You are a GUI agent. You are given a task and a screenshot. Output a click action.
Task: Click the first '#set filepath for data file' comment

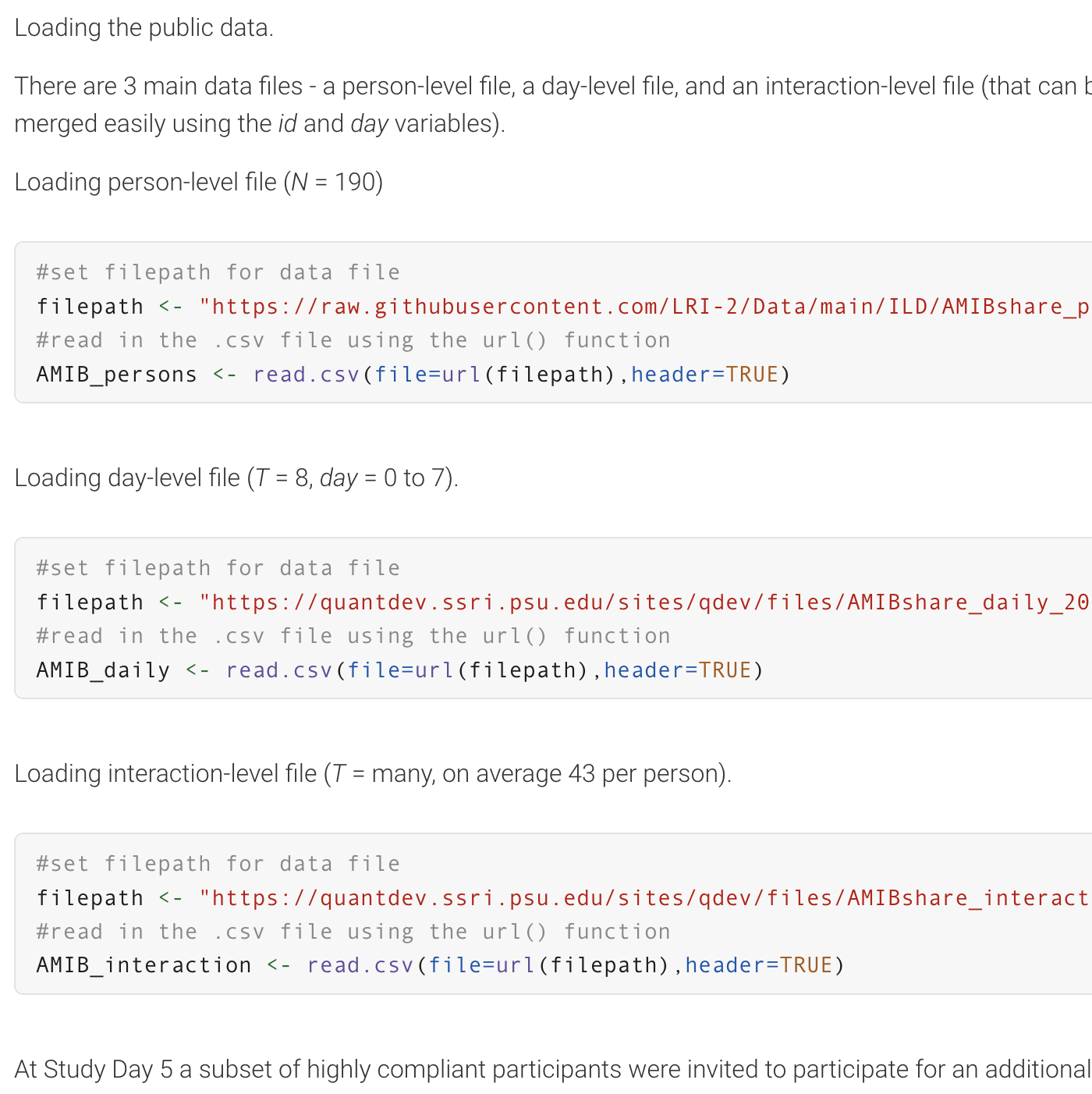[x=218, y=272]
